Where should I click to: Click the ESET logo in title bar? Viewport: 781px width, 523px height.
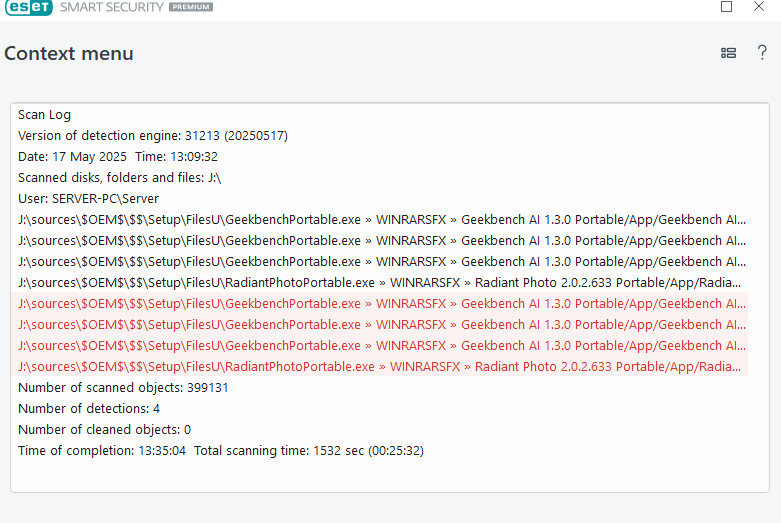click(28, 7)
